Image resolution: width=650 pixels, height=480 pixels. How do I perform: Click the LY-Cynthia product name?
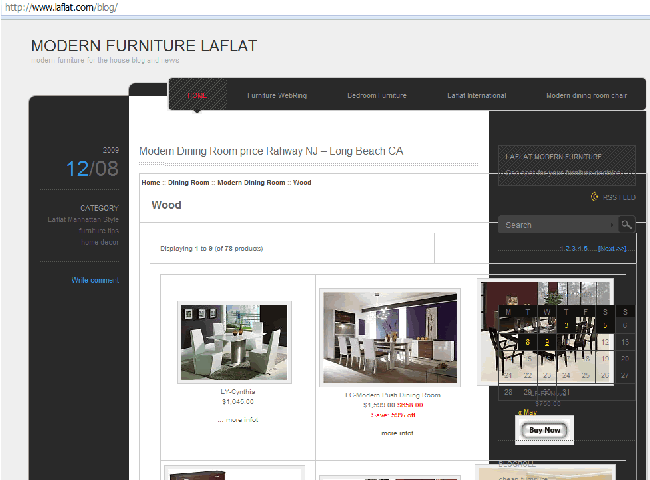point(238,392)
